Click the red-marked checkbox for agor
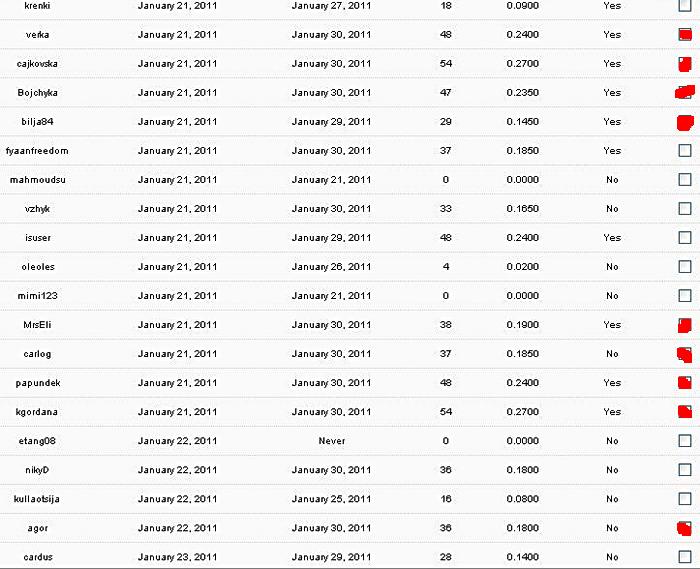This screenshot has height=569, width=700. click(x=684, y=528)
